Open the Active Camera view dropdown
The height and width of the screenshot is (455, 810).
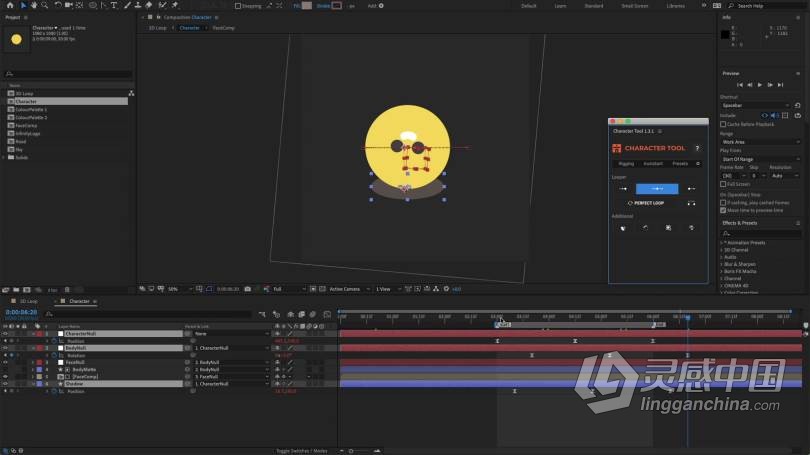[348, 289]
